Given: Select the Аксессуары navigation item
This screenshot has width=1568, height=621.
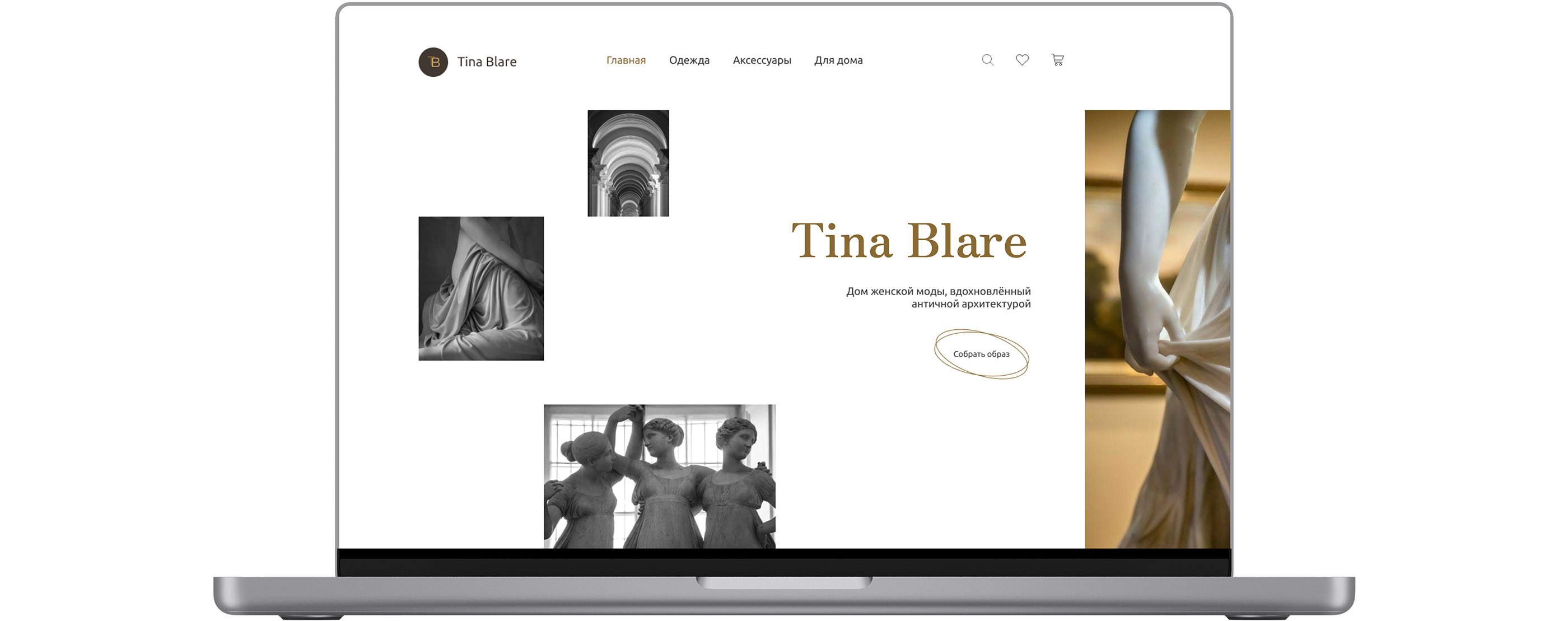Looking at the screenshot, I should 762,60.
